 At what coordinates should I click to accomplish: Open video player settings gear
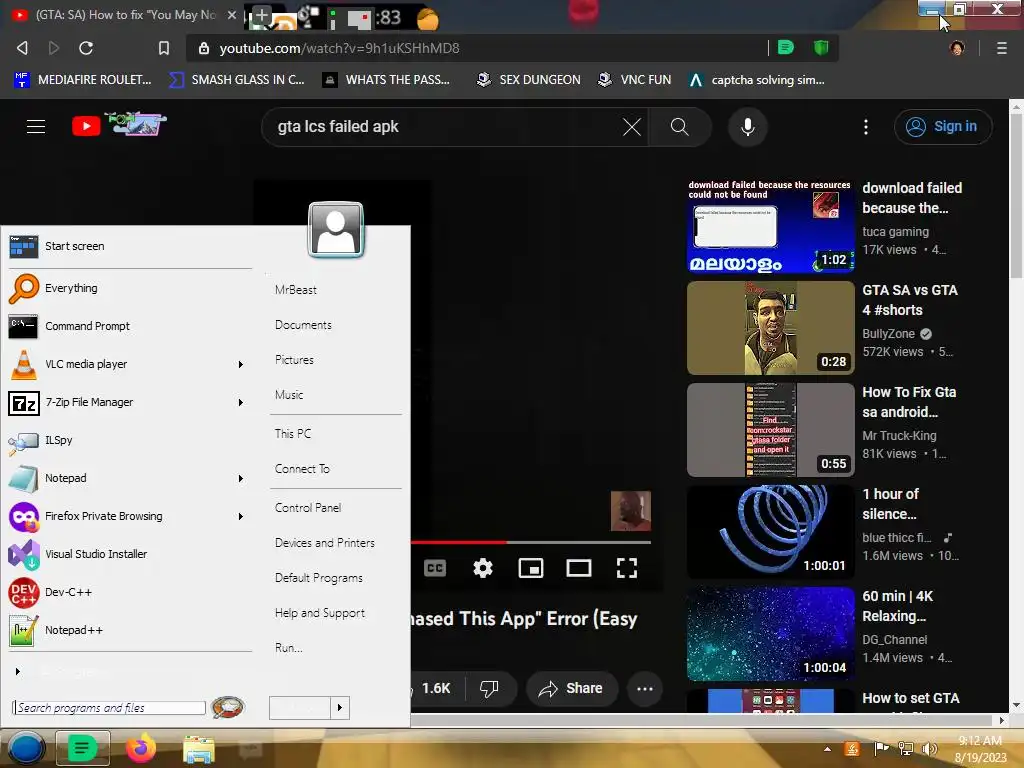click(483, 568)
